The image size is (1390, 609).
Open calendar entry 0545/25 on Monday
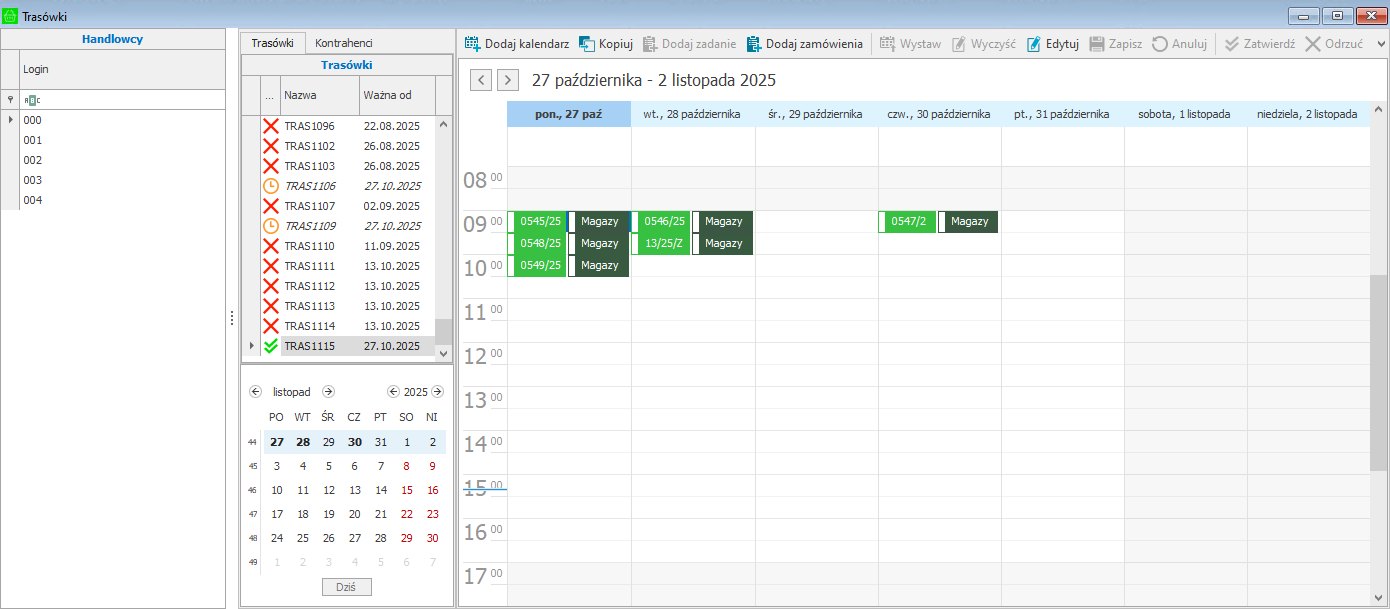(x=539, y=221)
